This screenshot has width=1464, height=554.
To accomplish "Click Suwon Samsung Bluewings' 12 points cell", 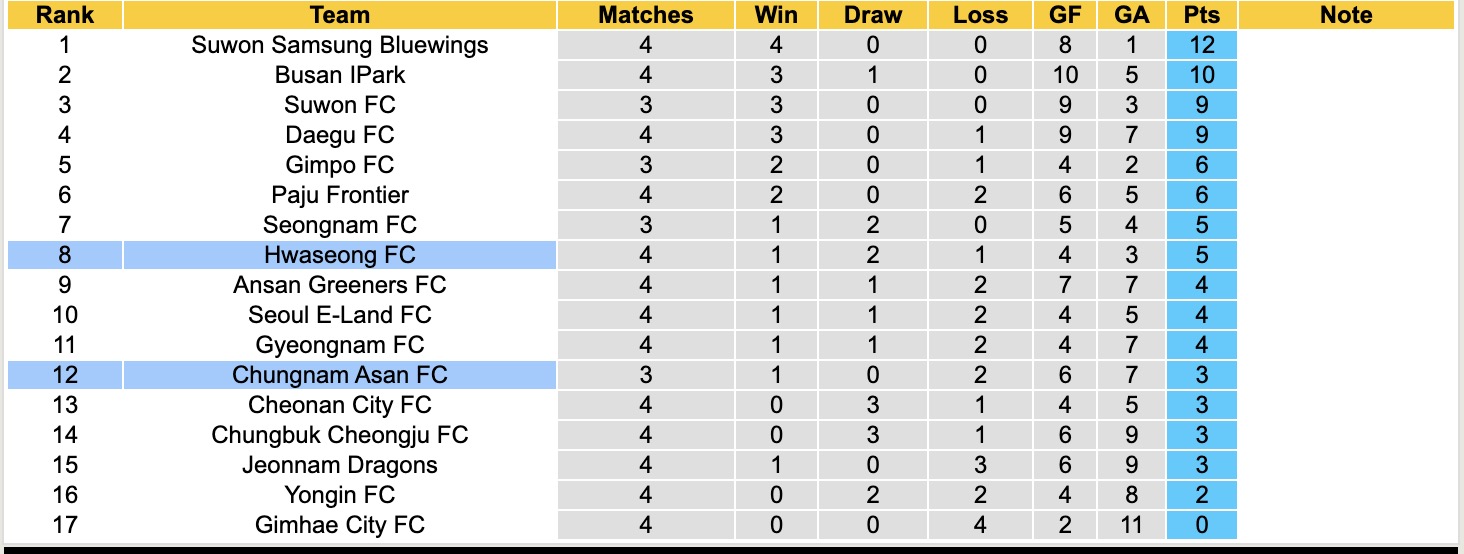I will click(x=1201, y=45).
